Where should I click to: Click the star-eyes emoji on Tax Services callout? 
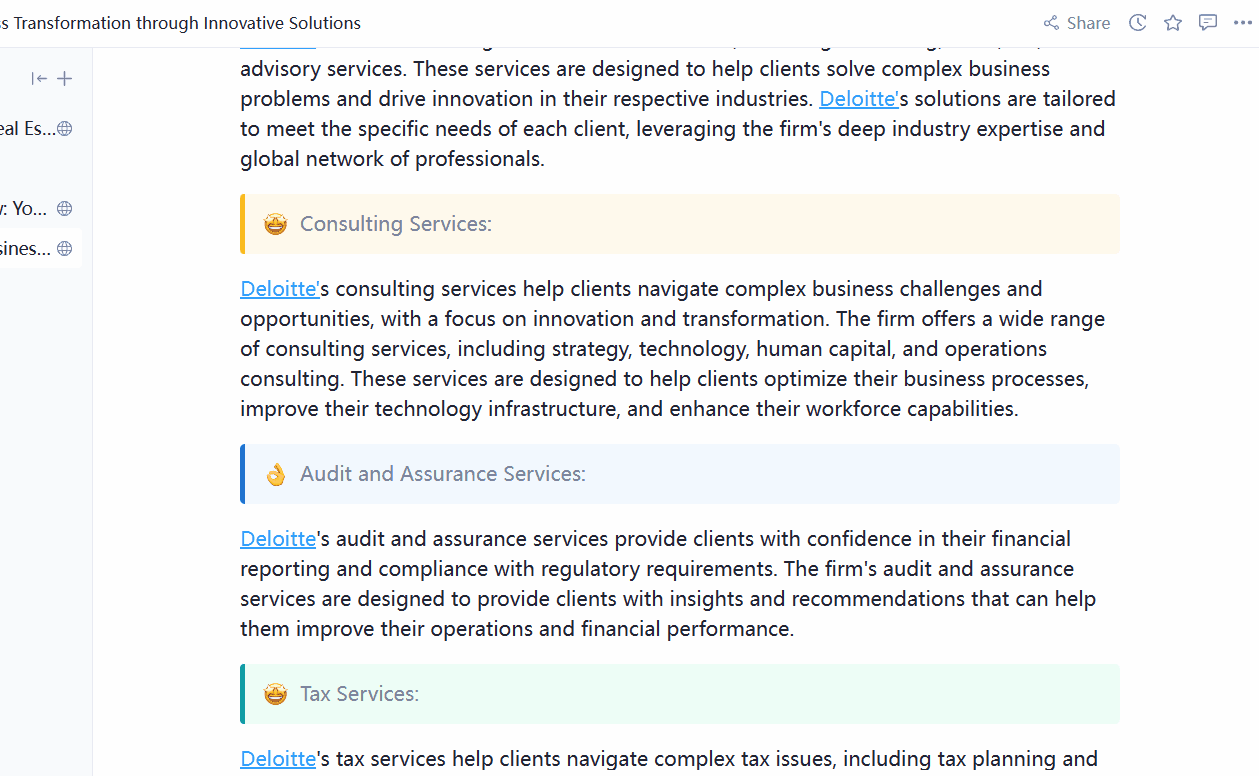275,694
